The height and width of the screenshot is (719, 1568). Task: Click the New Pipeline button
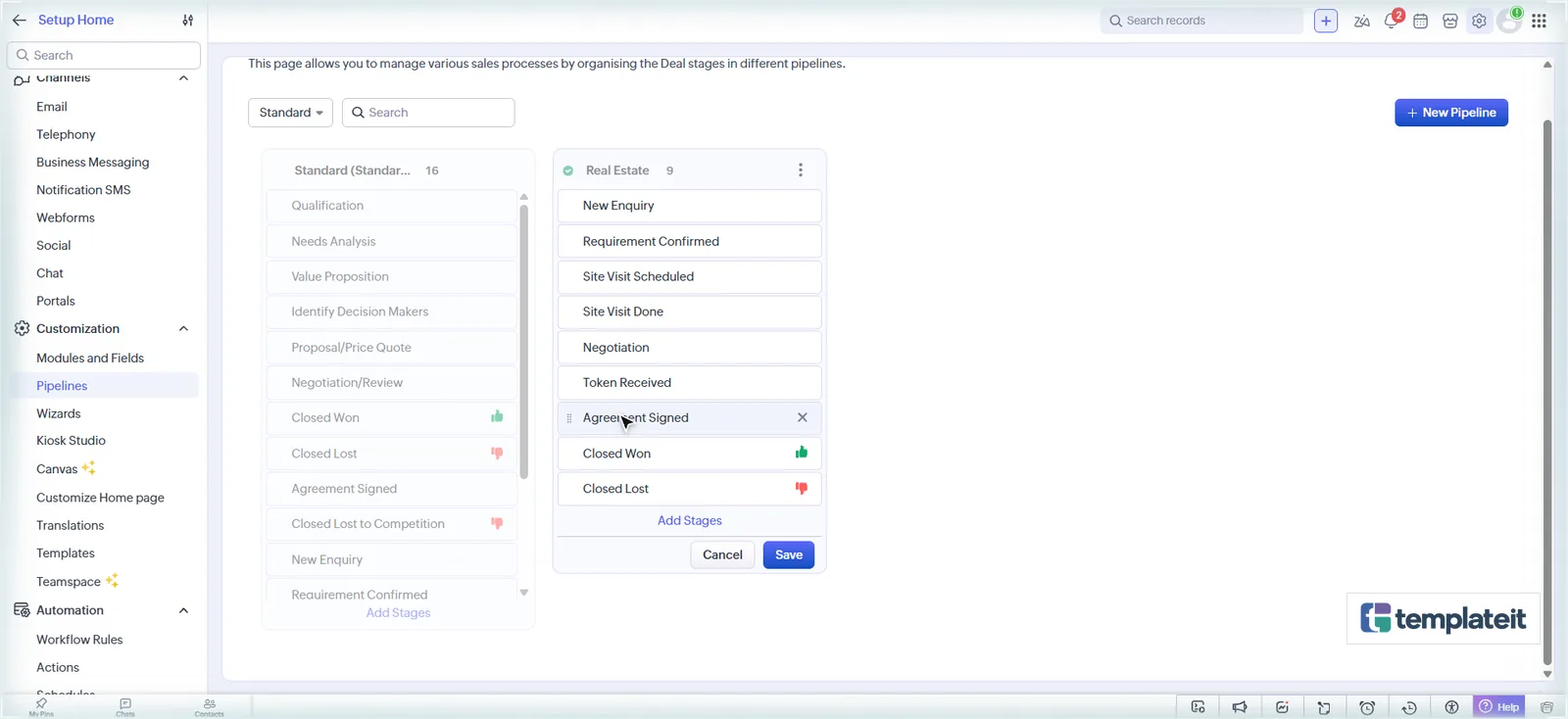1451,113
